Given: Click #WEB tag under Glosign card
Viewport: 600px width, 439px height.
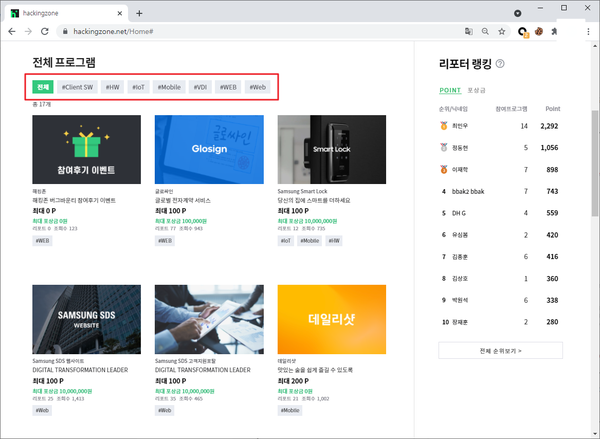Looking at the screenshot, I should (x=165, y=241).
